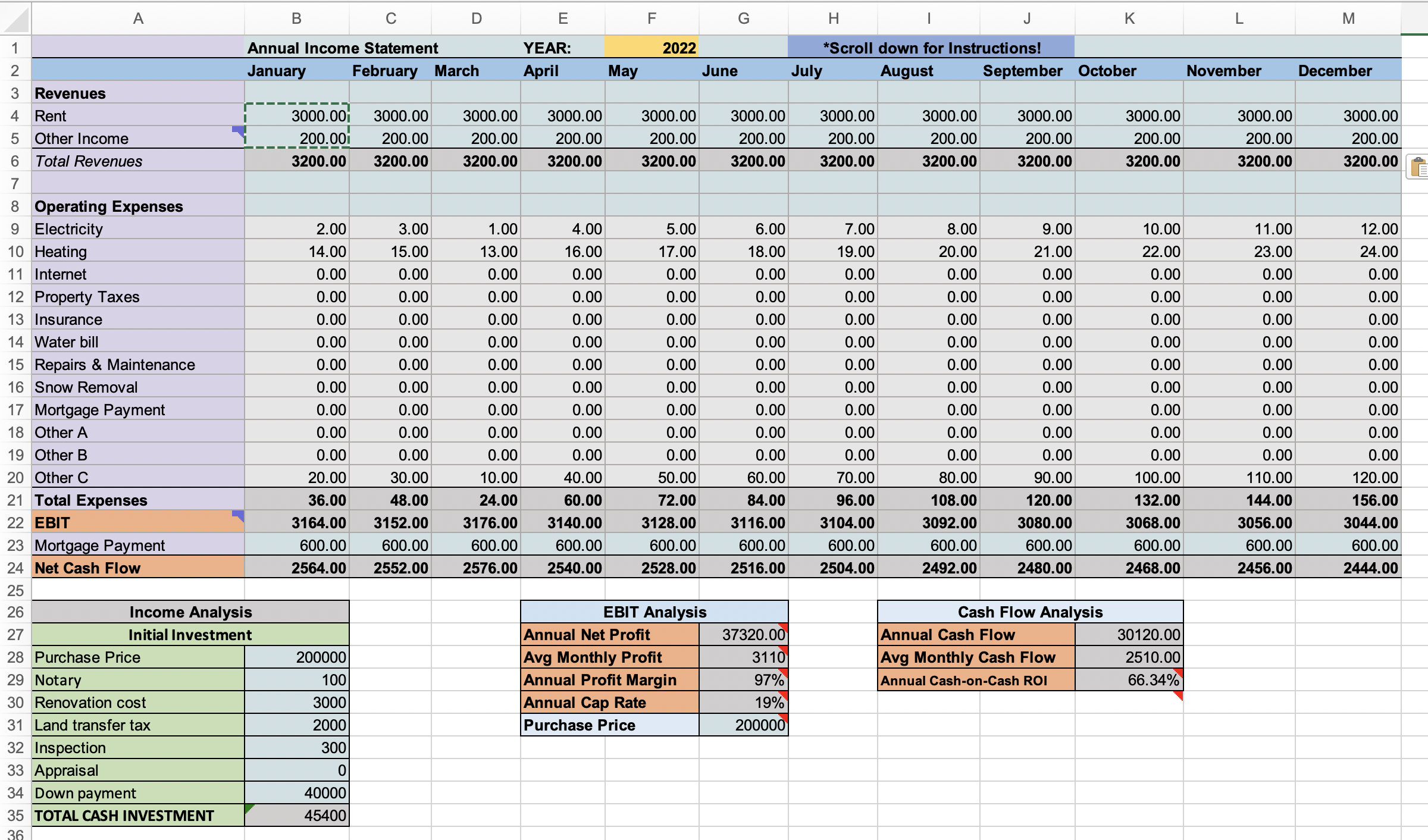Click the Select All corner triangle
The width and height of the screenshot is (1428, 840).
tap(15, 18)
